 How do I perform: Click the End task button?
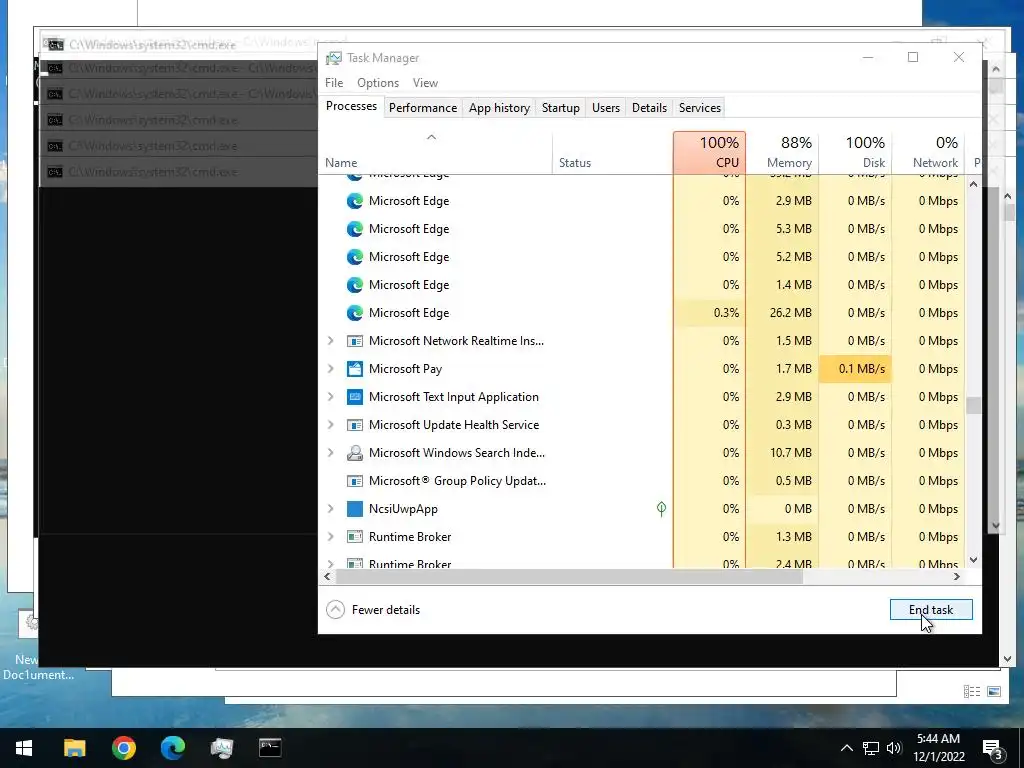[x=931, y=609]
